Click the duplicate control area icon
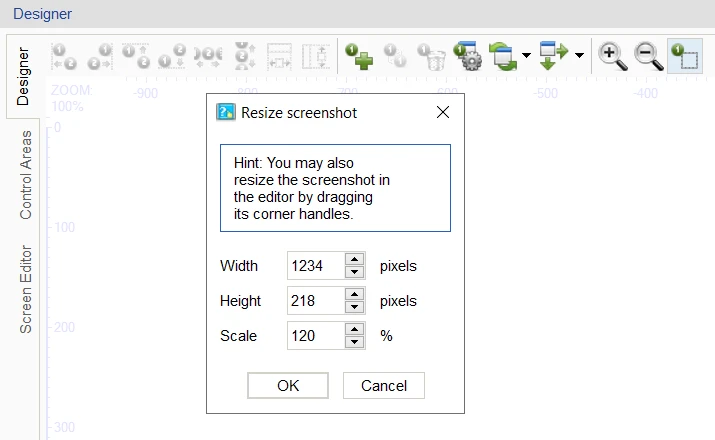Screen dimensions: 715x440 coord(395,56)
